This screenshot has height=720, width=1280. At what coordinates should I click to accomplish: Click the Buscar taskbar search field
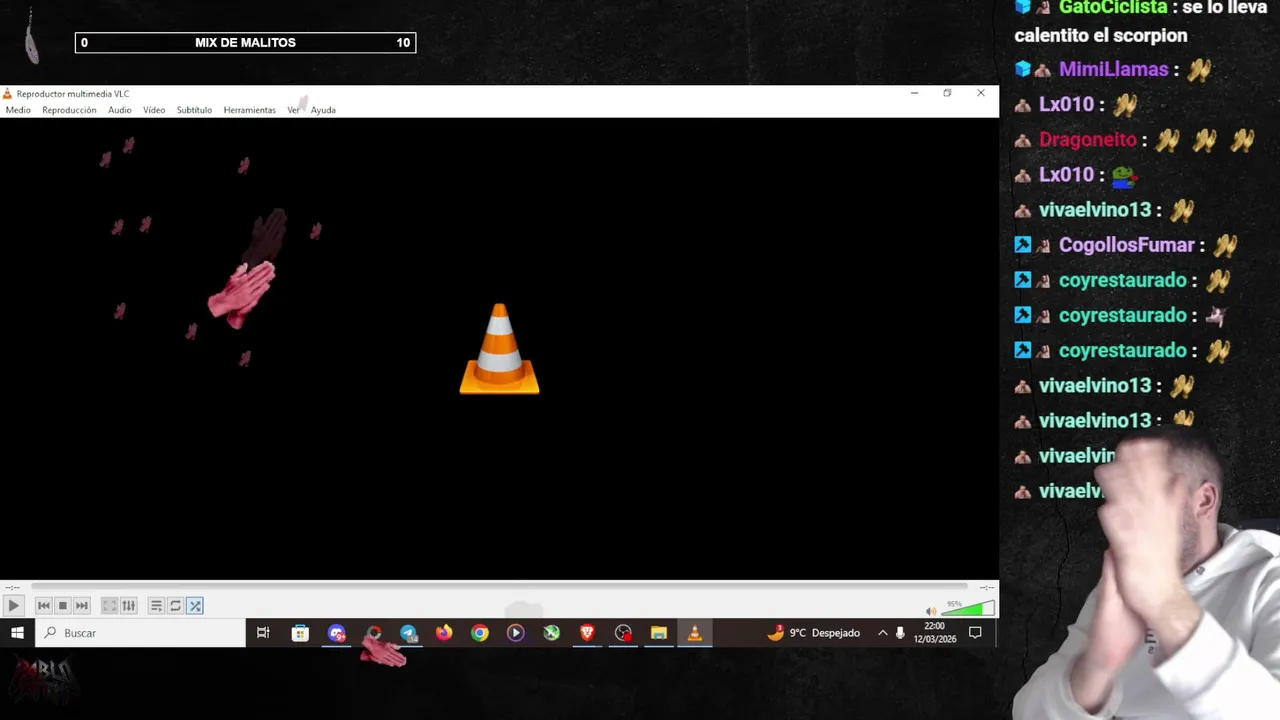tap(141, 633)
